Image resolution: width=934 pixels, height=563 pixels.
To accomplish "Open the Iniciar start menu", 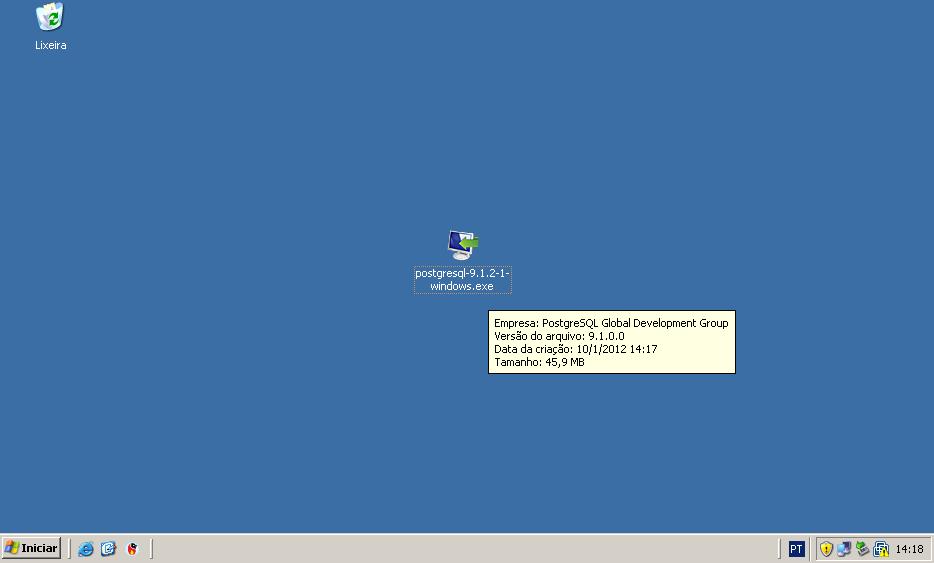I will (x=31, y=548).
